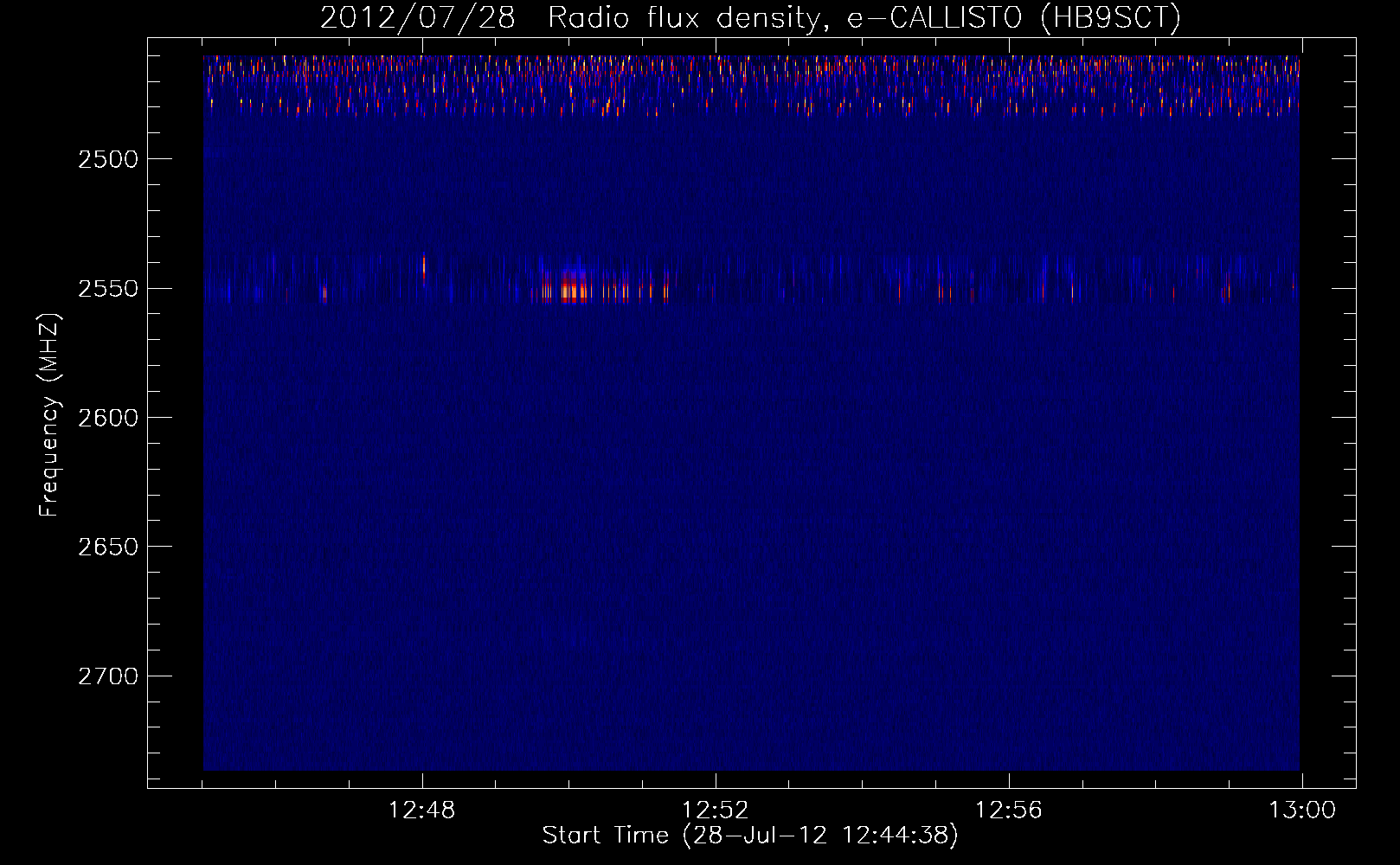Click the "2500" frequency tick label
Image resolution: width=1400 pixels, height=865 pixels.
tap(108, 159)
